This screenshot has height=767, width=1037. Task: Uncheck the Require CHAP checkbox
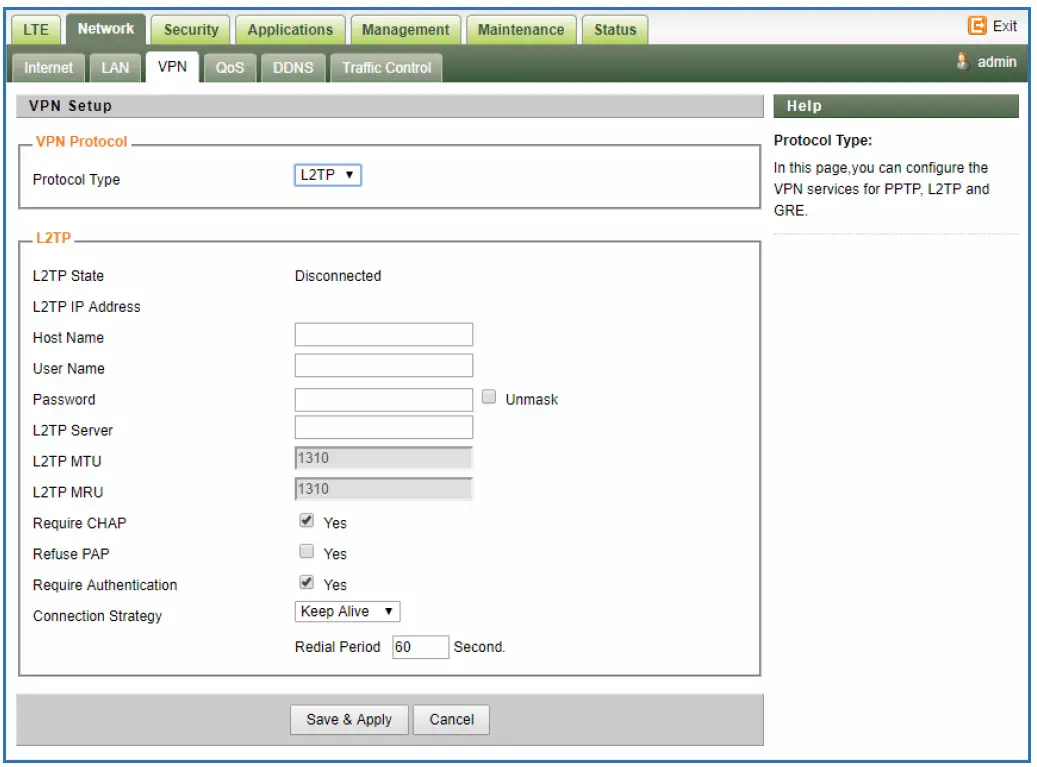click(307, 521)
